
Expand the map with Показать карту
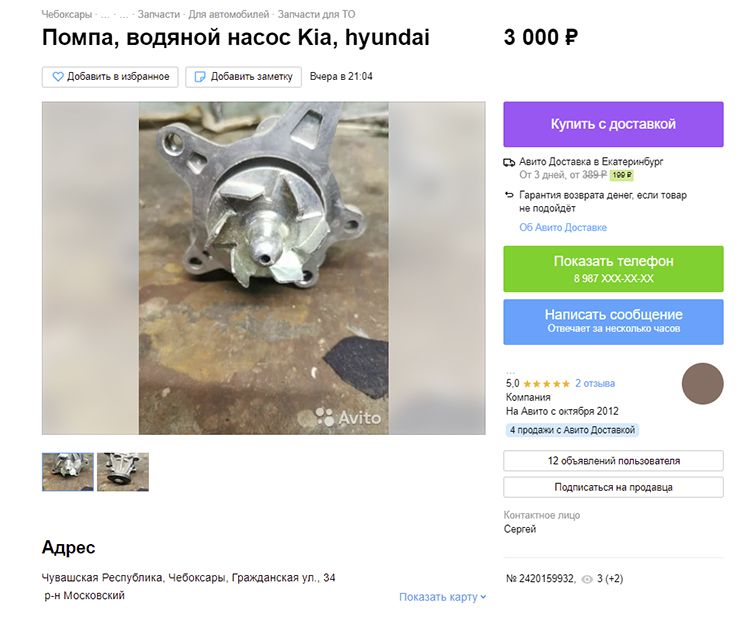coord(442,597)
